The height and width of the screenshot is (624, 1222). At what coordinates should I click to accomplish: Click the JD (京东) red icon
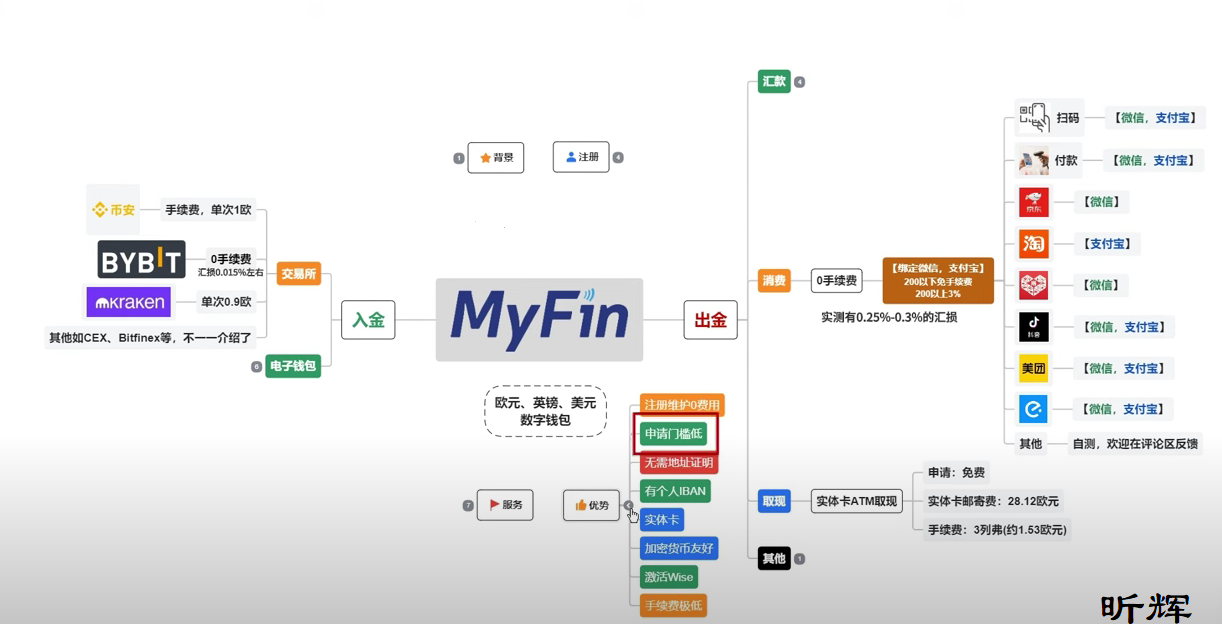click(1033, 202)
